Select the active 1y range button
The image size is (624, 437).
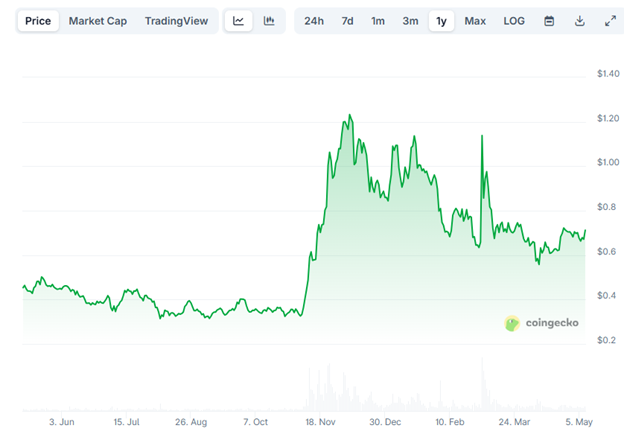click(441, 21)
